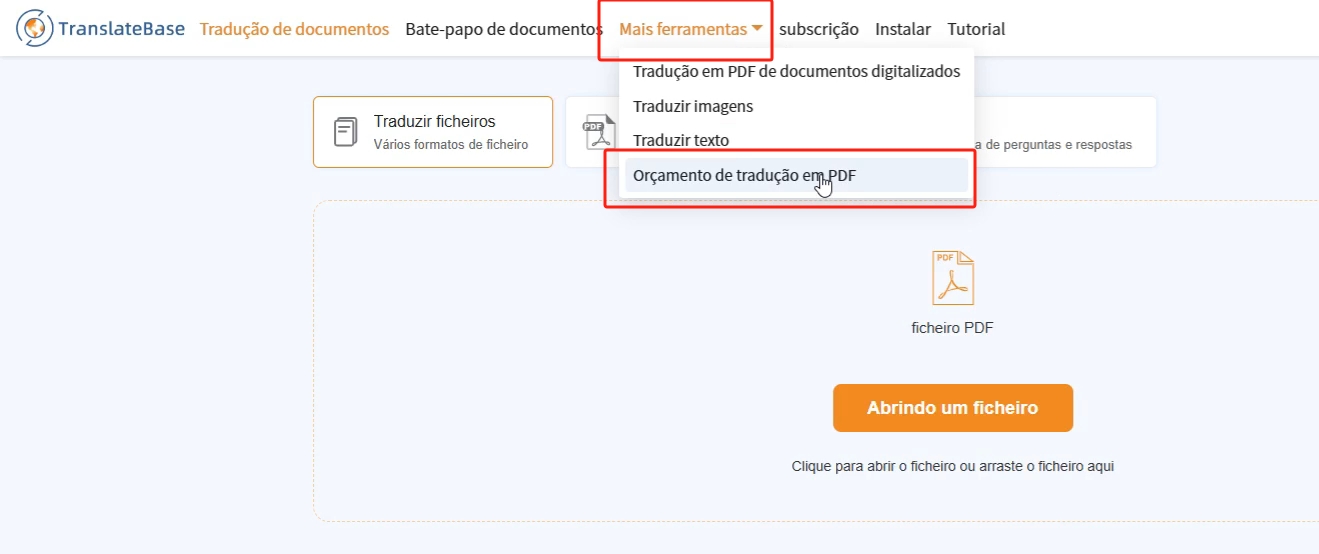
Task: Select Orçamento de tradução em PDF
Action: (x=796, y=175)
